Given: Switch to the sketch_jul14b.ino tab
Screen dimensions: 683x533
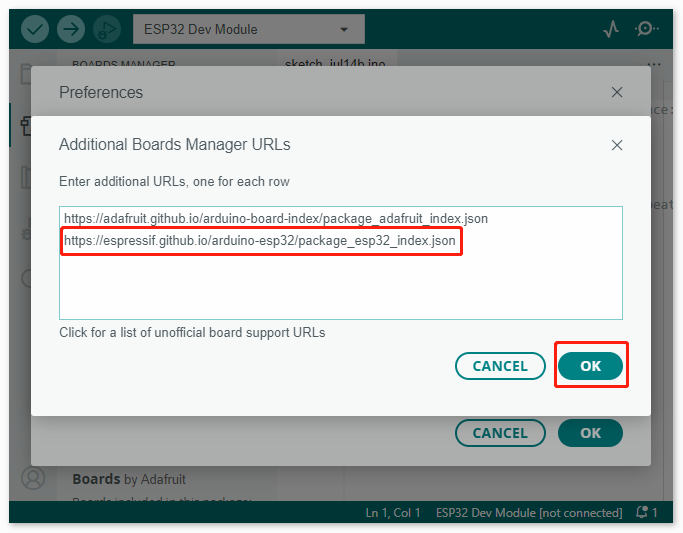Looking at the screenshot, I should pyautogui.click(x=335, y=64).
